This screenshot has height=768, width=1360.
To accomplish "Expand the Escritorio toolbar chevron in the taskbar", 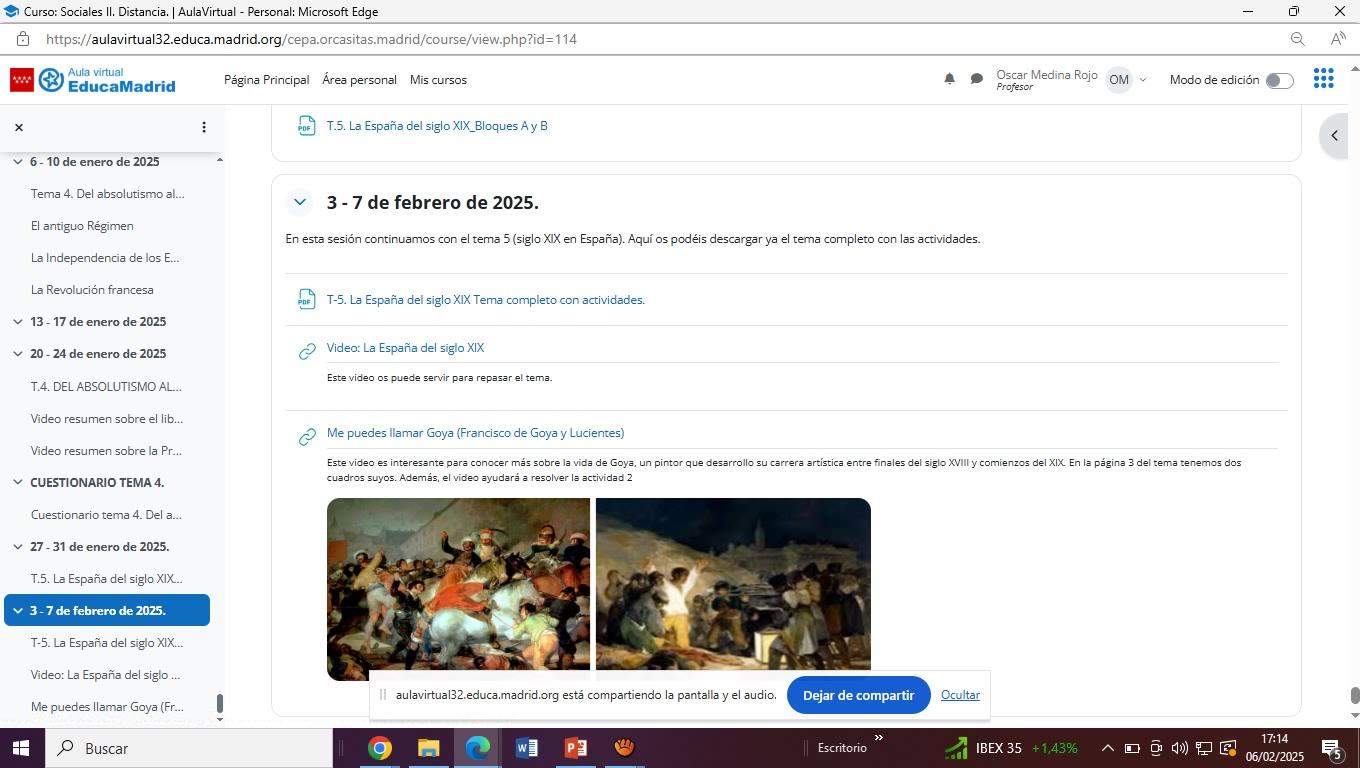I will click(x=879, y=739).
